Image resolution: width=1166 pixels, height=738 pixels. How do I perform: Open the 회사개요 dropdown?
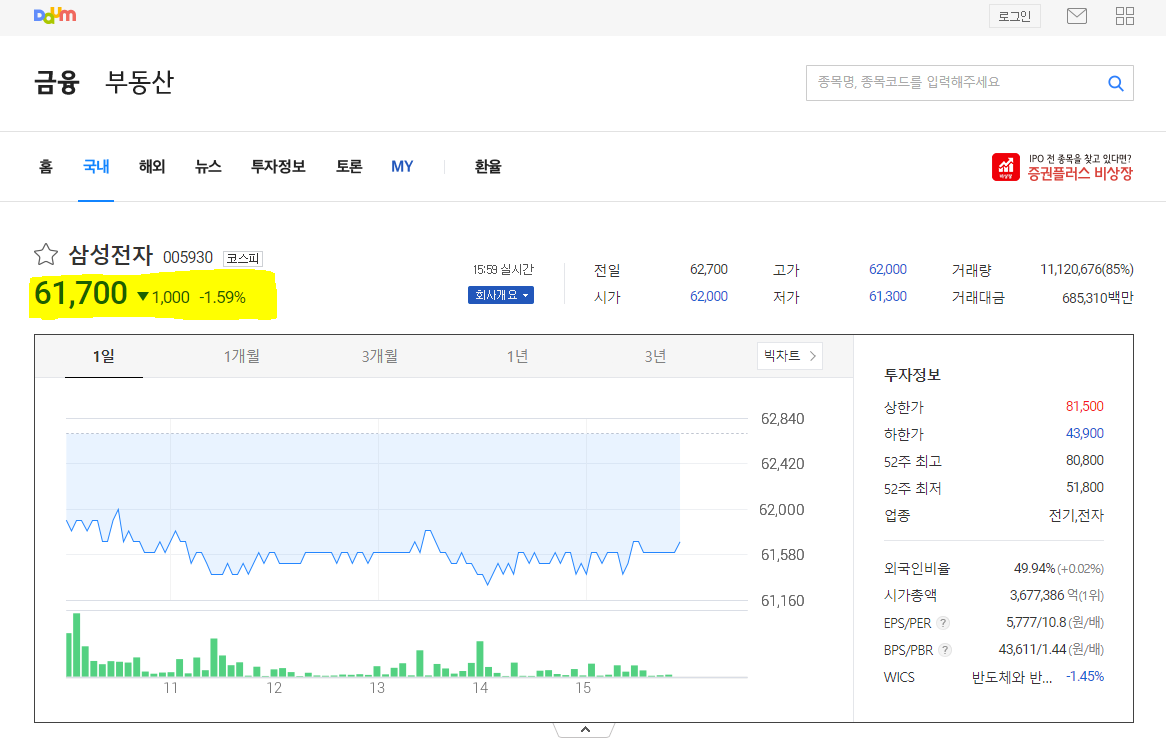coord(500,295)
